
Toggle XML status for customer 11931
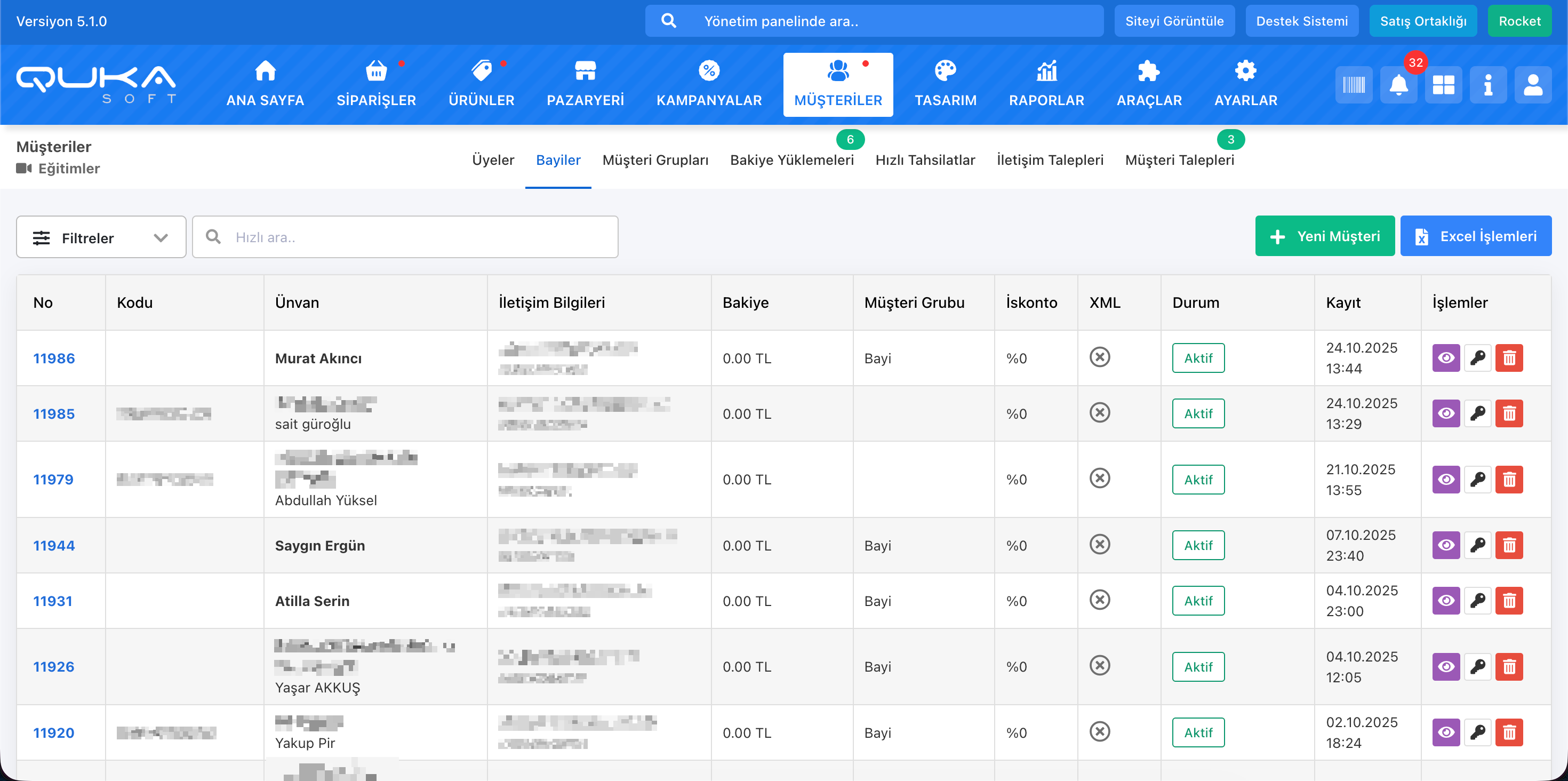(x=1099, y=600)
